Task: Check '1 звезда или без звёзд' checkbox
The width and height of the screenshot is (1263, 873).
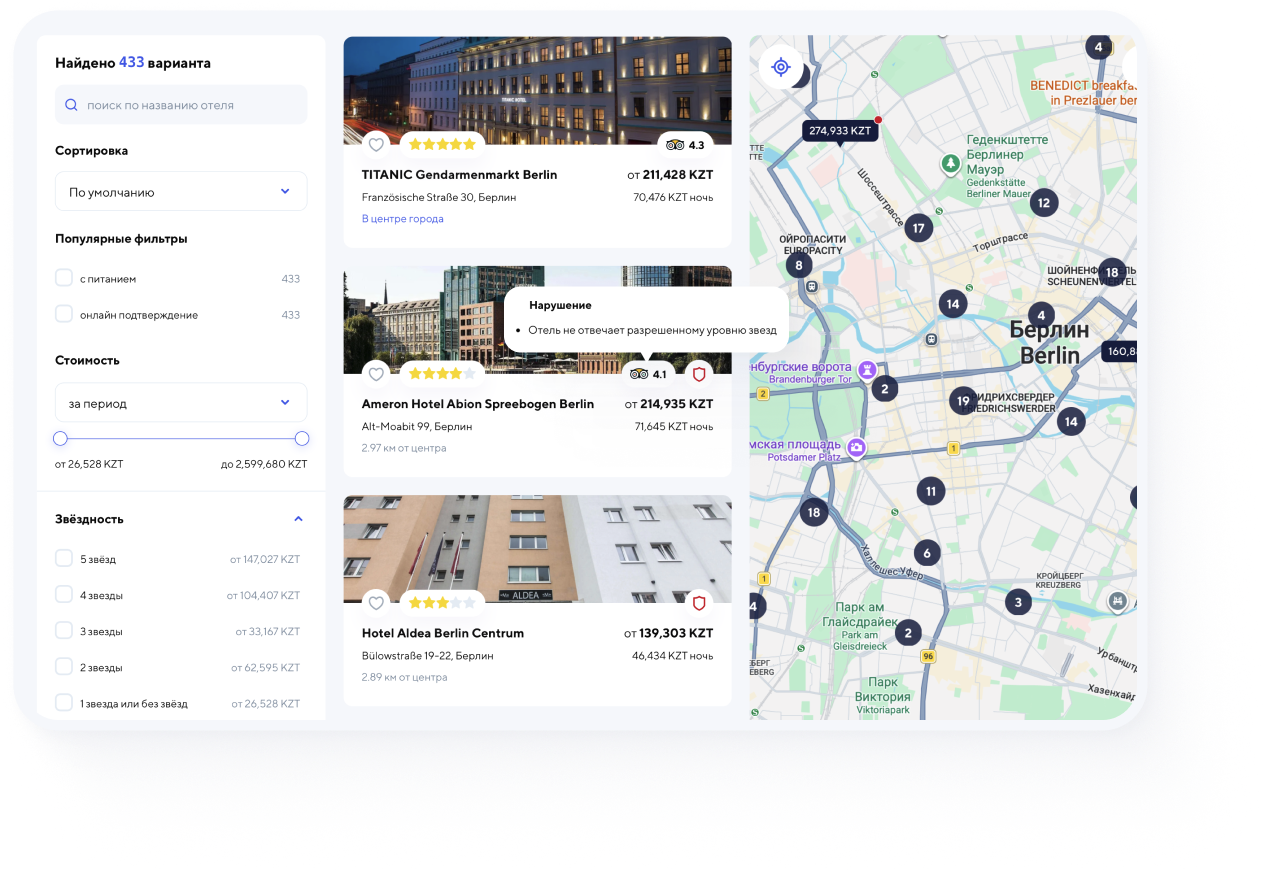Action: point(64,702)
